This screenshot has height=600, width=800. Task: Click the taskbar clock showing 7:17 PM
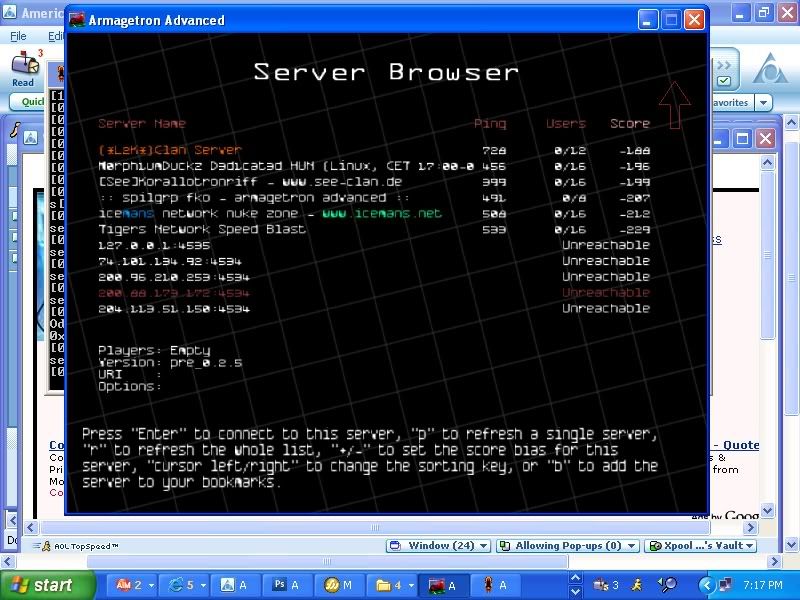762,585
